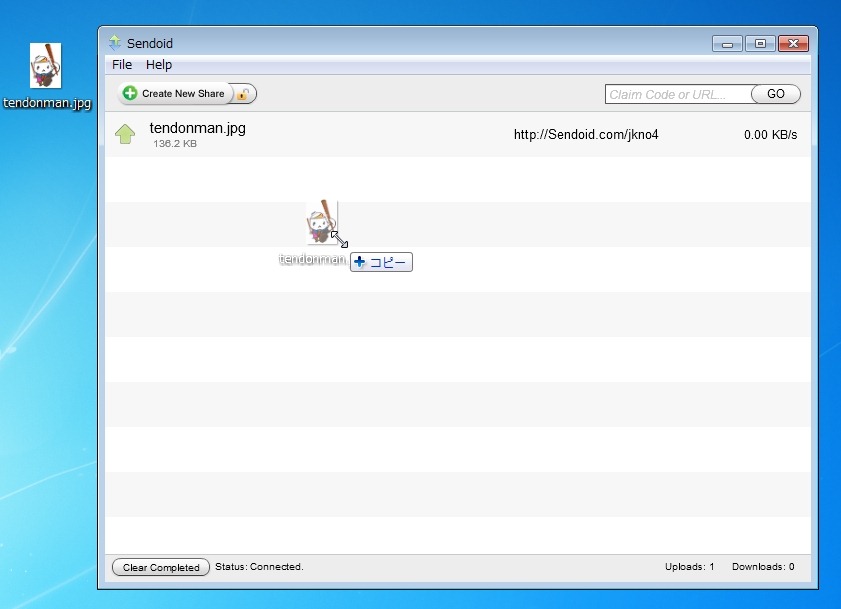Click the Clear Completed button
Viewport: 841px width, 609px height.
161,567
